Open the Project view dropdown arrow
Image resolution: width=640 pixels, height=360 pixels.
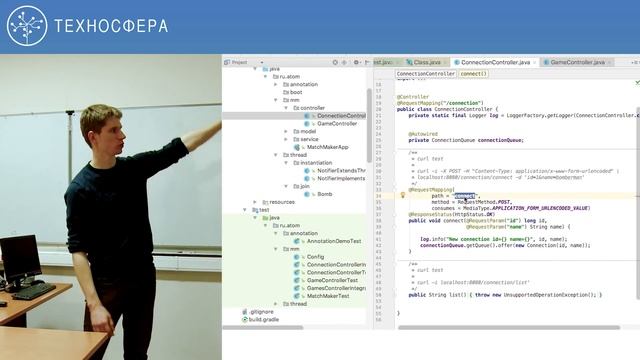point(261,62)
